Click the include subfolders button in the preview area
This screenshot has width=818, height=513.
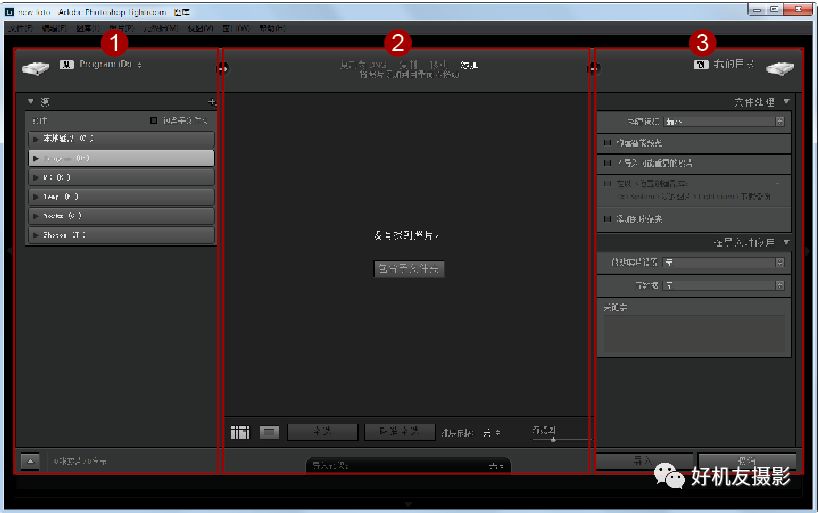tap(409, 269)
